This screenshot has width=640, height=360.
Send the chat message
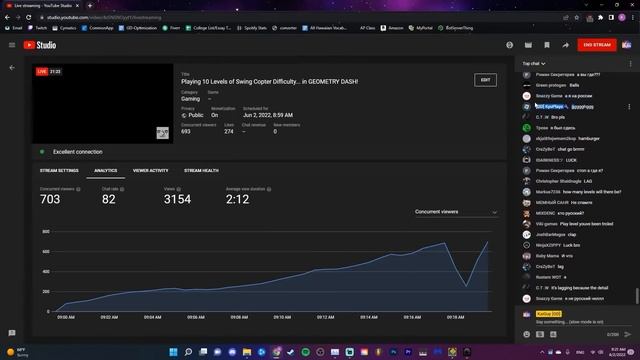pyautogui.click(x=628, y=334)
